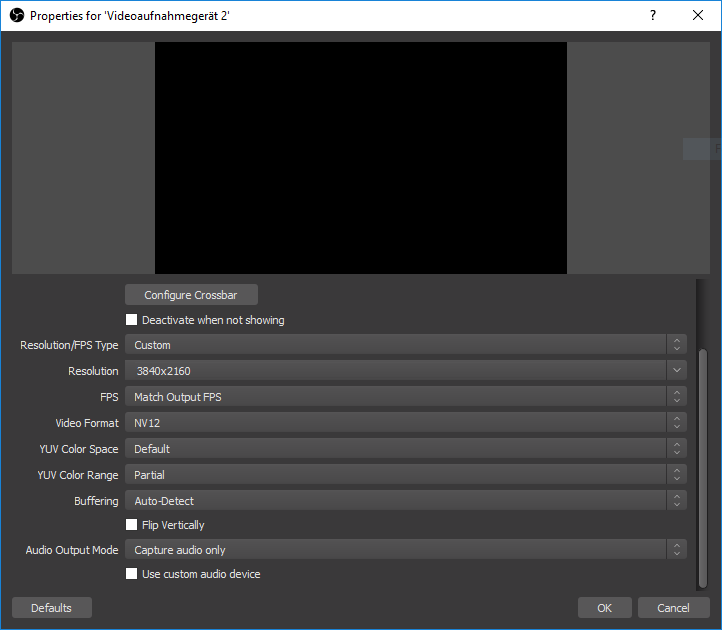Viewport: 722px width, 630px height.
Task: Close the Properties dialog window
Action: [x=698, y=16]
